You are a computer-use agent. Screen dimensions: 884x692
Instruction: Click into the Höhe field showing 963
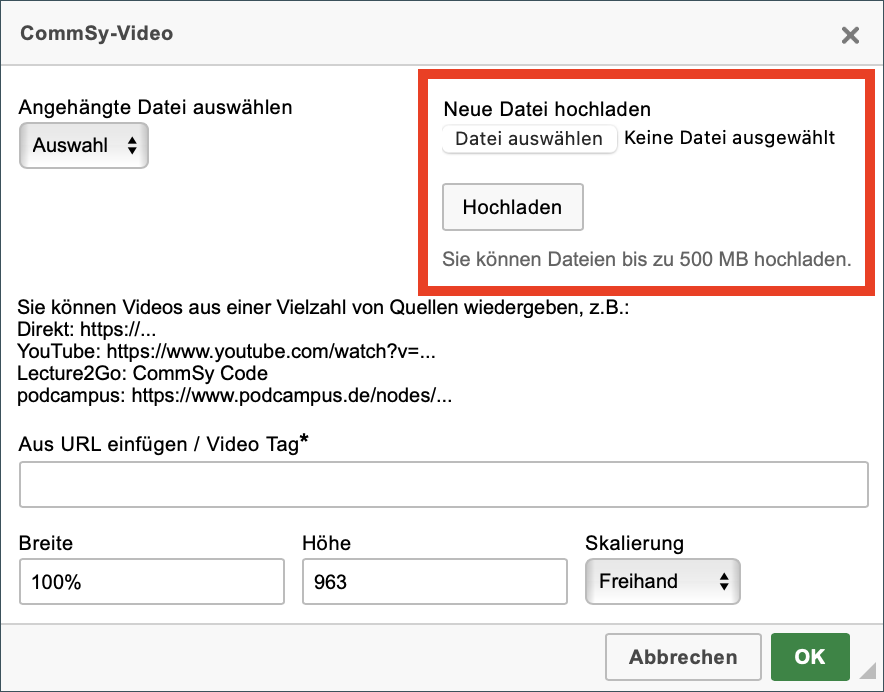tap(435, 581)
